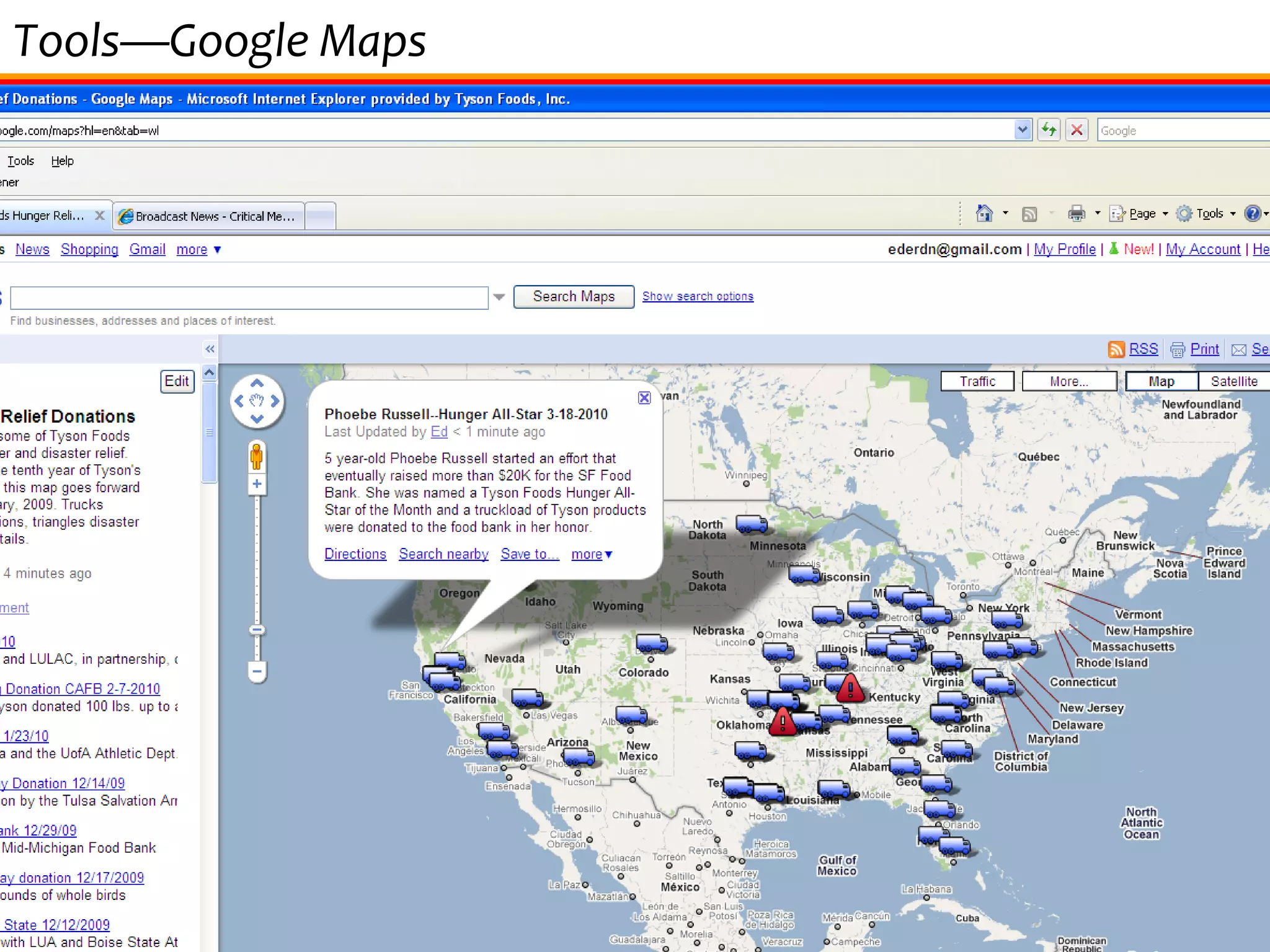
Task: Collapse the left panel with chevrons
Action: 210,349
